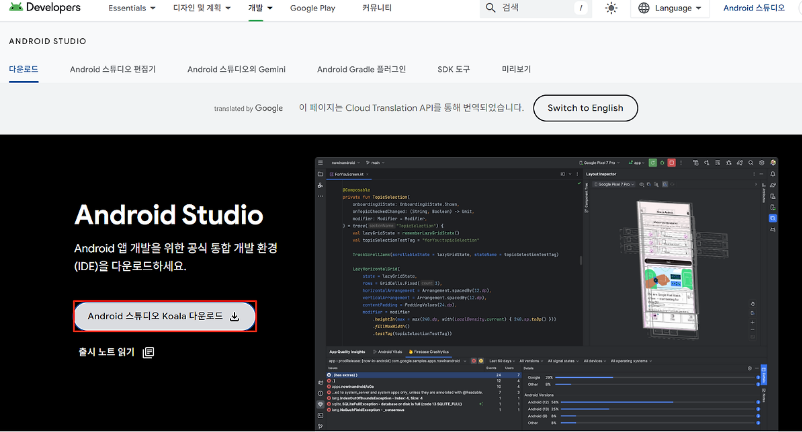This screenshot has width=802, height=432.
Task: Open 출시 노트 읽기 link
Action: click(x=116, y=352)
